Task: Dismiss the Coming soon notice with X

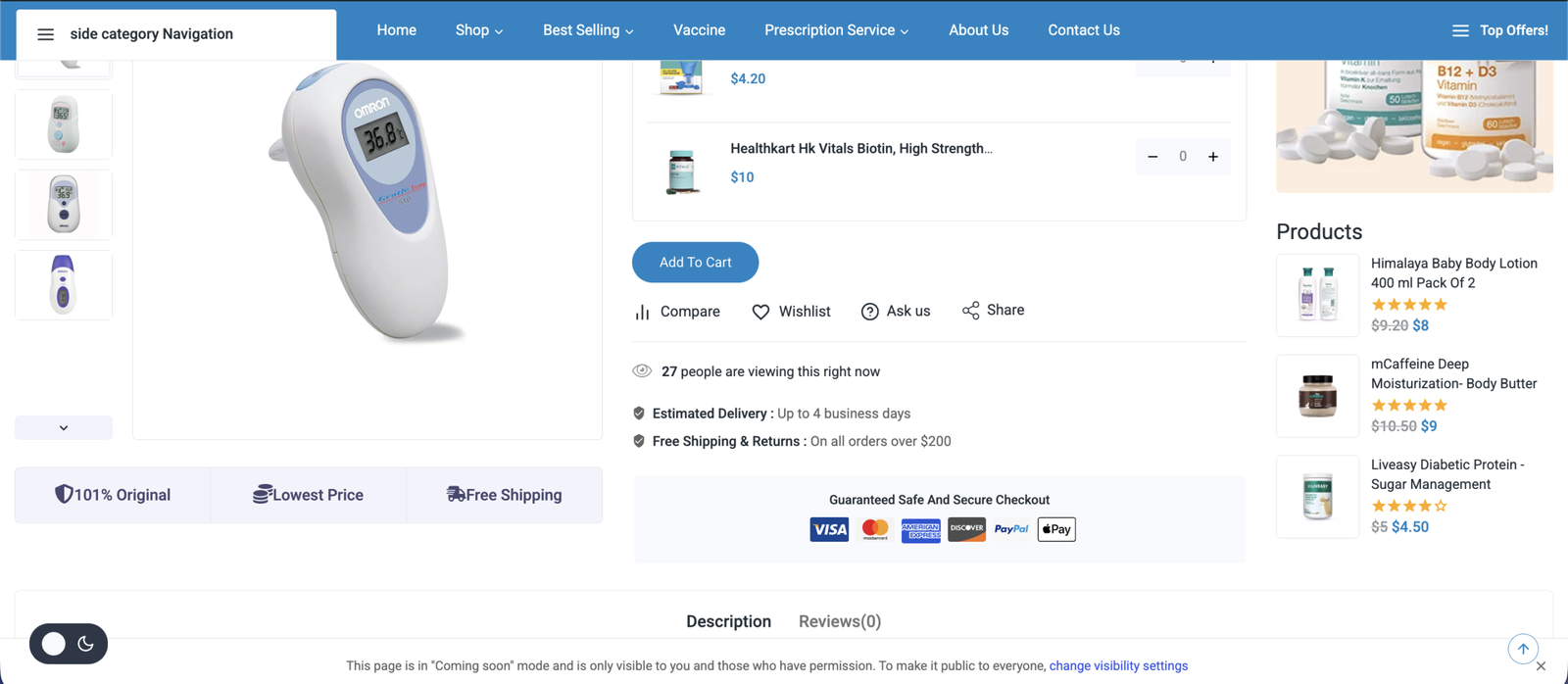Action: (1541, 666)
